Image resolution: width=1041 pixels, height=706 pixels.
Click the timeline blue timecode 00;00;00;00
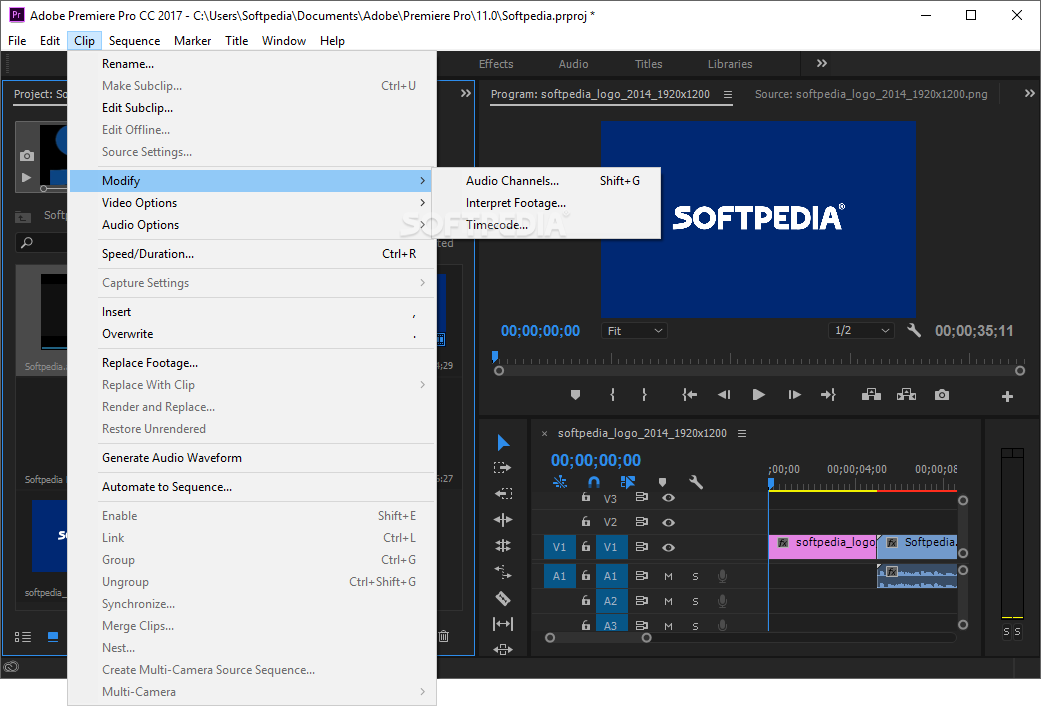click(596, 460)
